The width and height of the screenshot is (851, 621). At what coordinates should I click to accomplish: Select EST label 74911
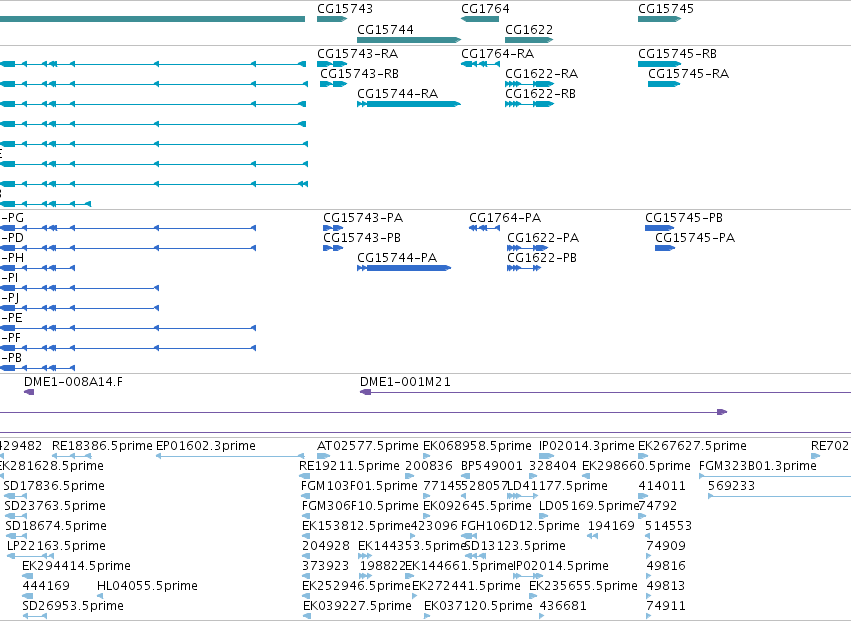pyautogui.click(x=666, y=606)
